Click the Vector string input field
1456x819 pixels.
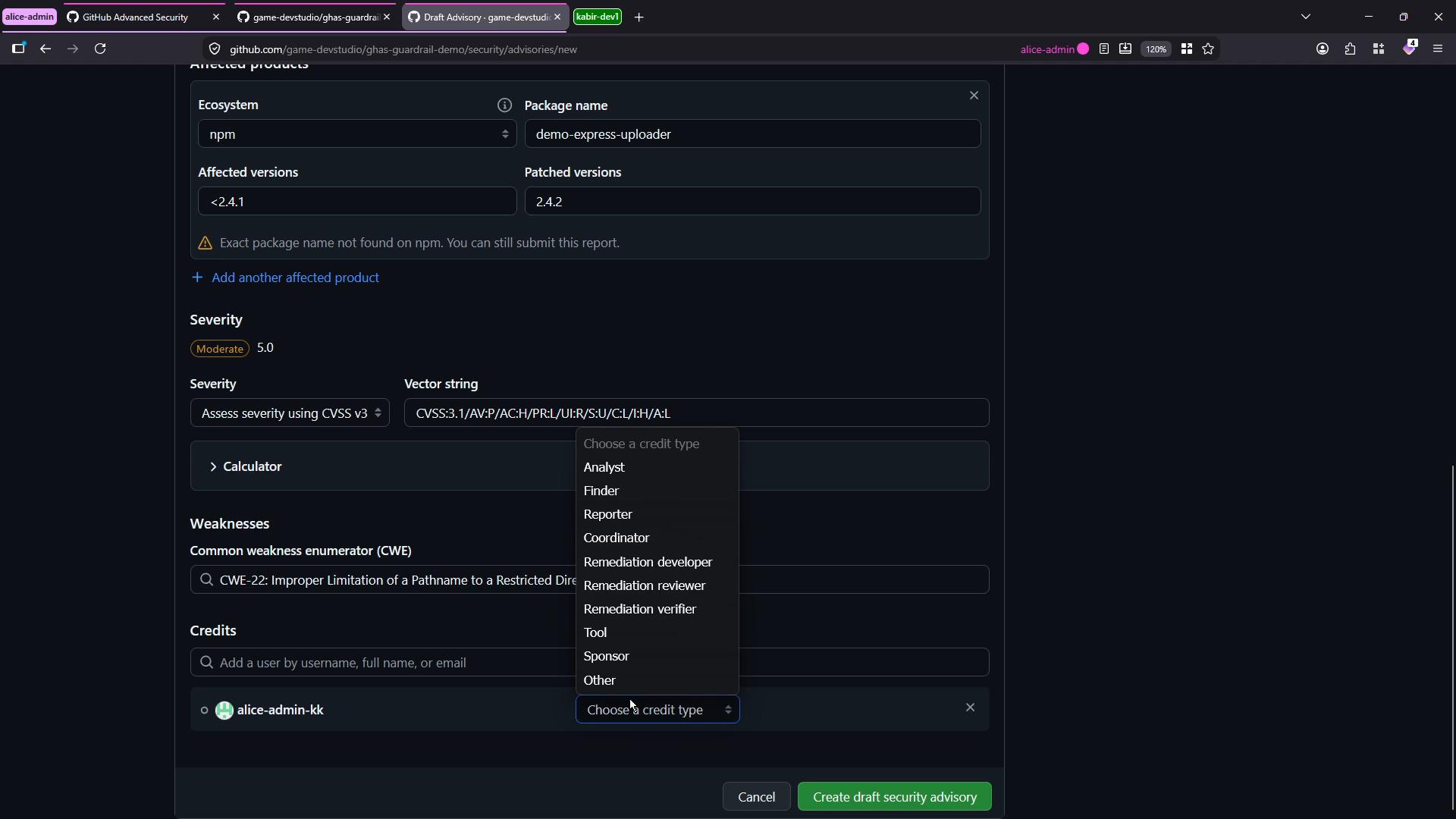(696, 413)
